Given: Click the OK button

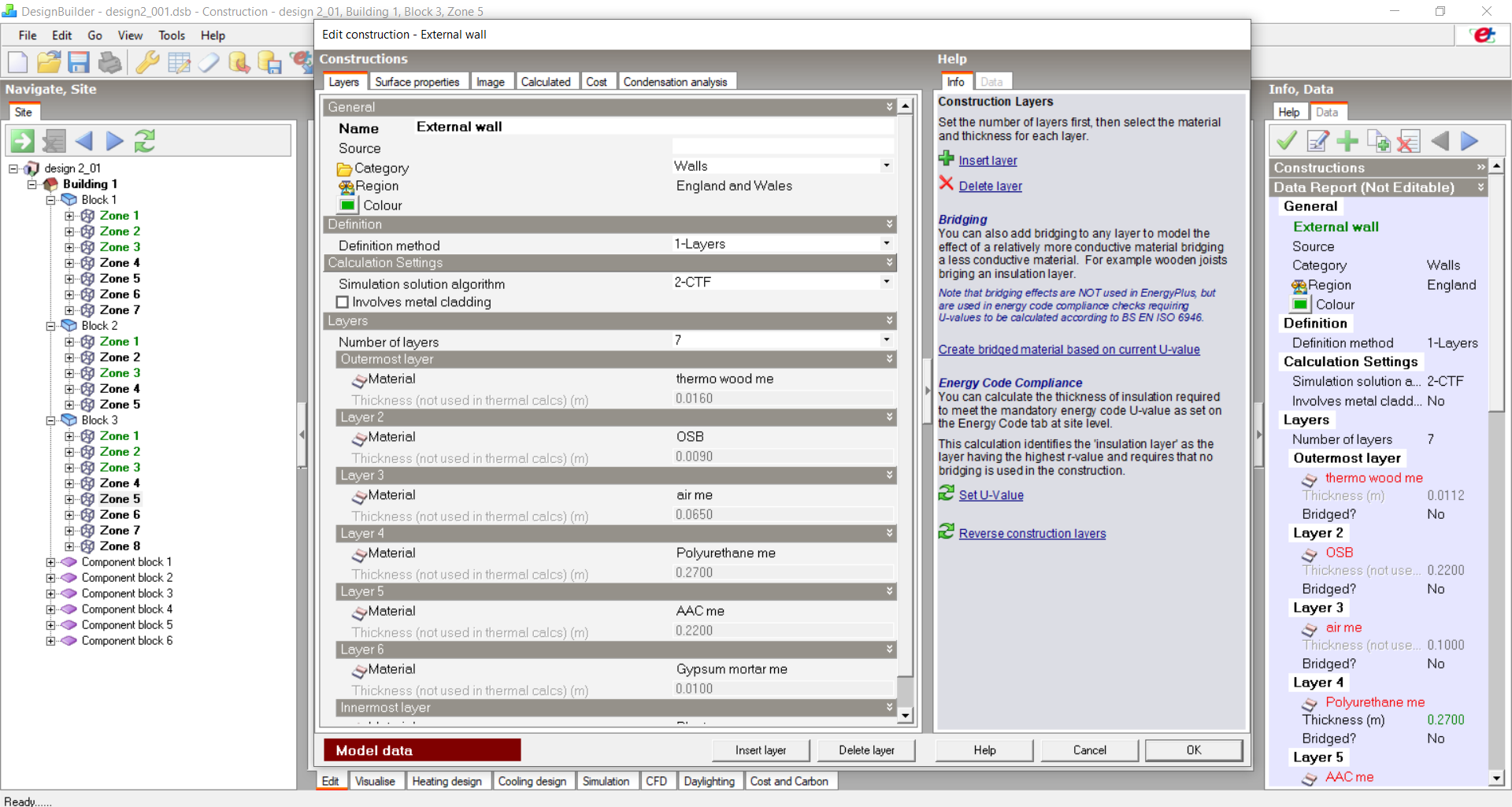Looking at the screenshot, I should 1194,750.
